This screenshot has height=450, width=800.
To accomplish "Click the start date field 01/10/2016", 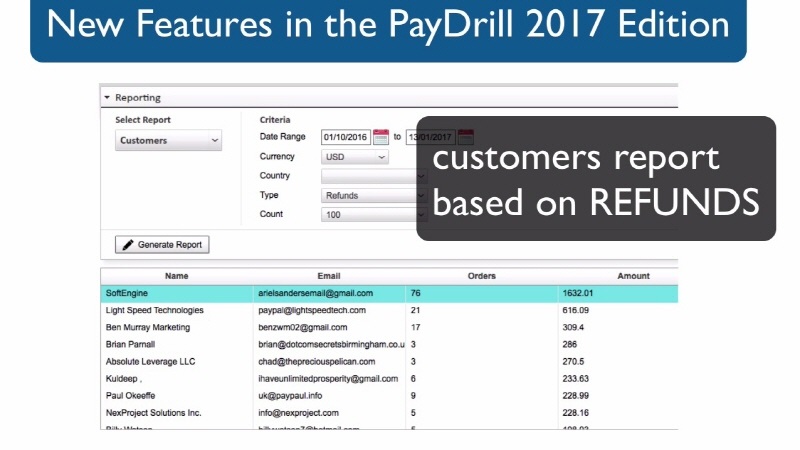I will [346, 137].
